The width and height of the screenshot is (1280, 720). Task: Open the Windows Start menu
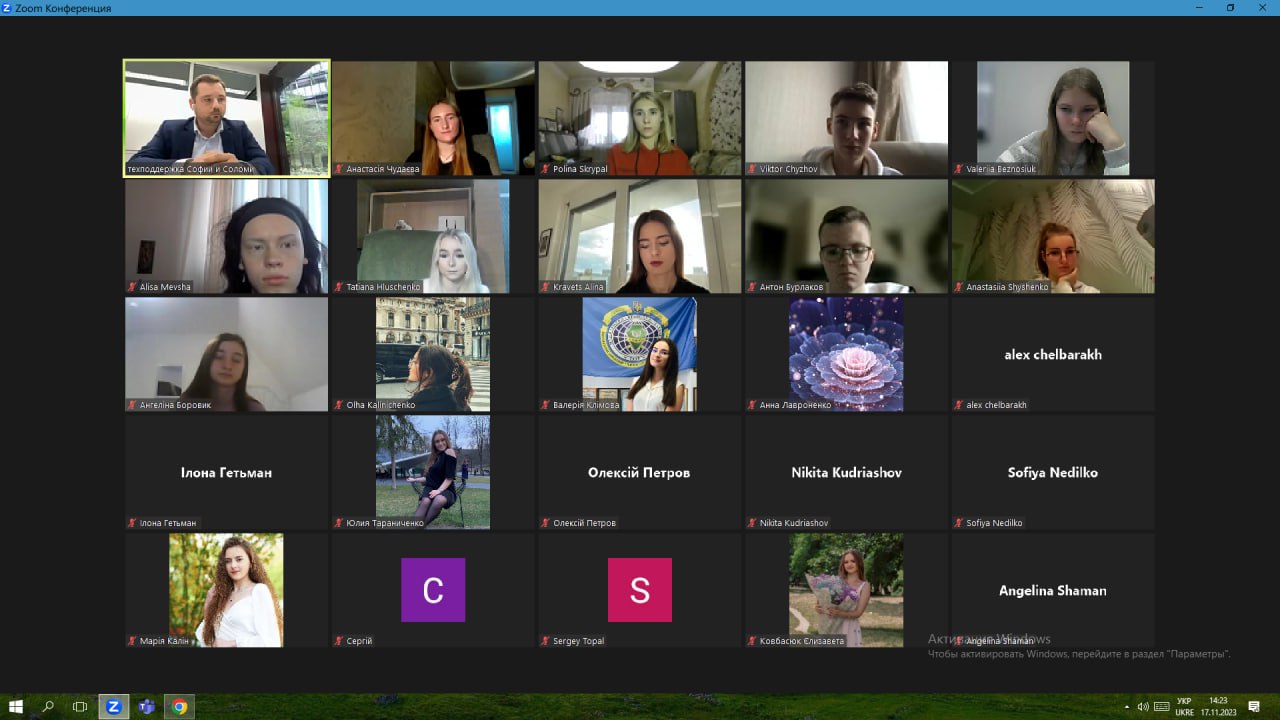click(16, 707)
